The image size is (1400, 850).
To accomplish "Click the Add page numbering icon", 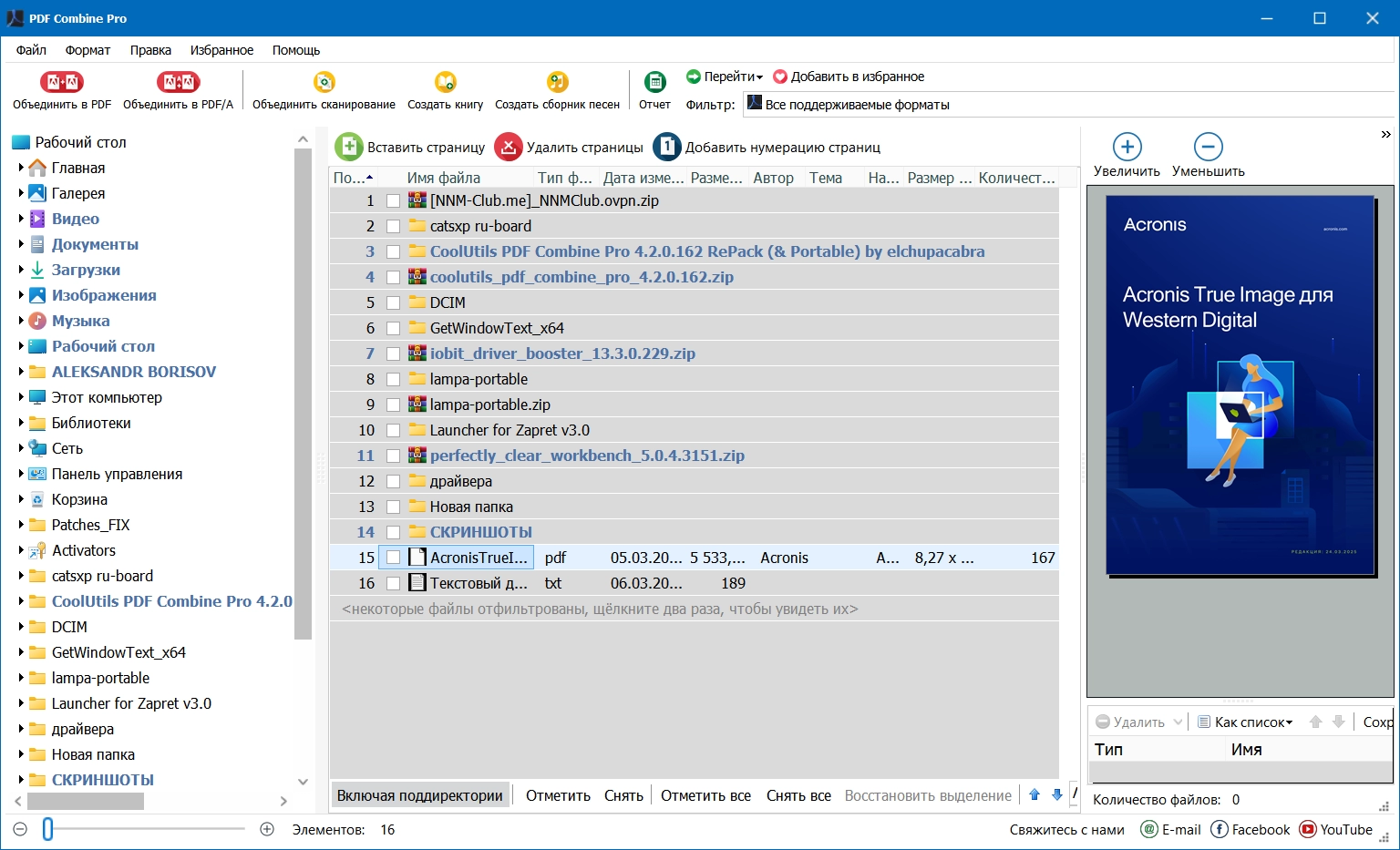I will point(667,147).
